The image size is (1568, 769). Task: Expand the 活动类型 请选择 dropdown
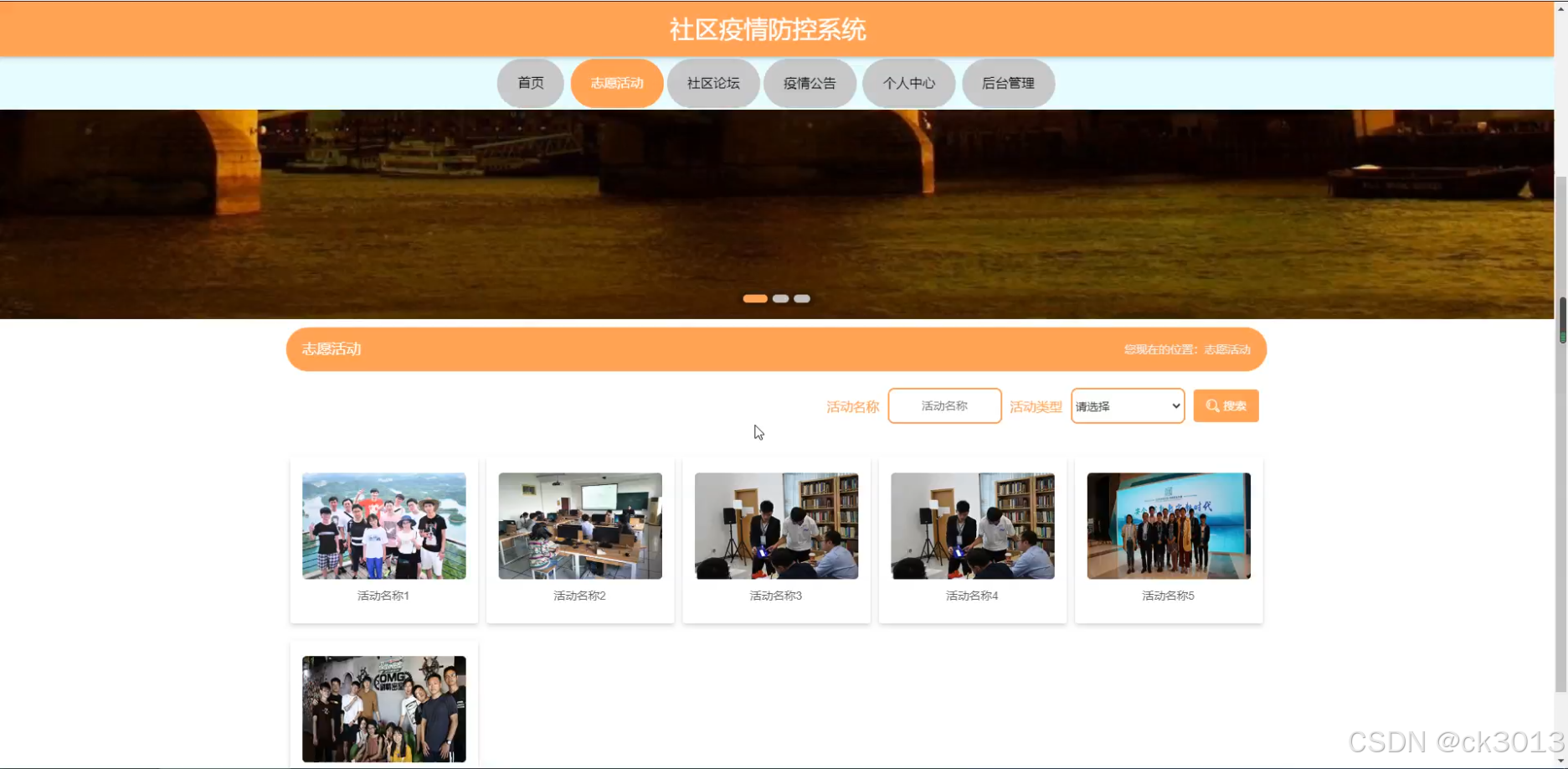1128,405
